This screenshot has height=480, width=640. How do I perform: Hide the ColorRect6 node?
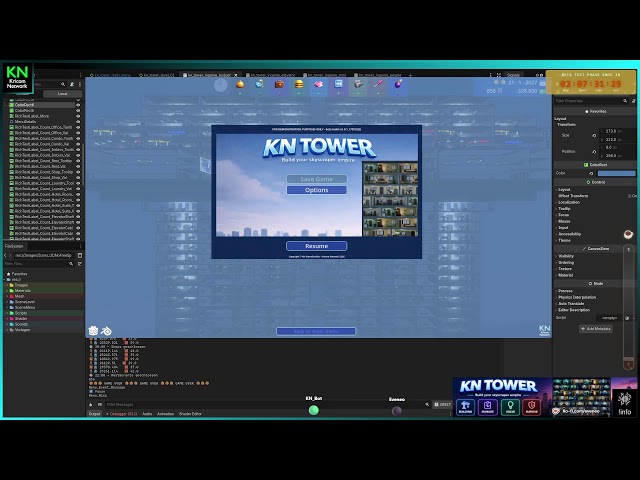pyautogui.click(x=78, y=105)
